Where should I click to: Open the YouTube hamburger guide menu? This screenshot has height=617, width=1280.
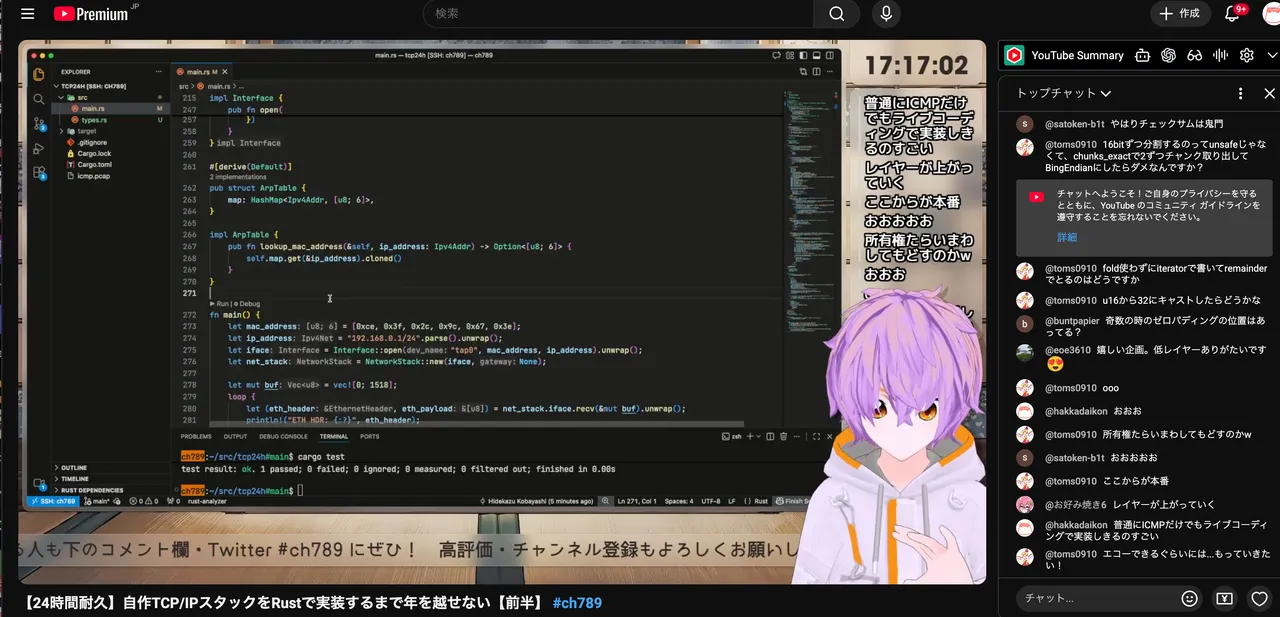27,14
